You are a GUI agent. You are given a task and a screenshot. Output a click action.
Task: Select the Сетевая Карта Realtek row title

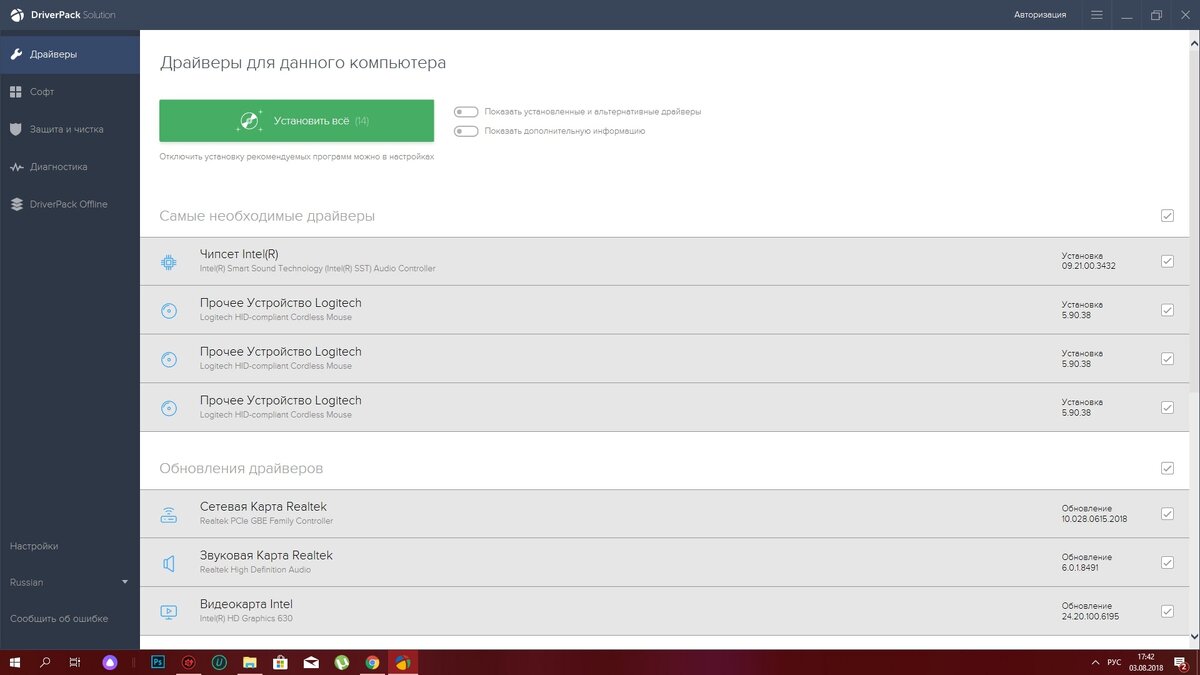(263, 507)
